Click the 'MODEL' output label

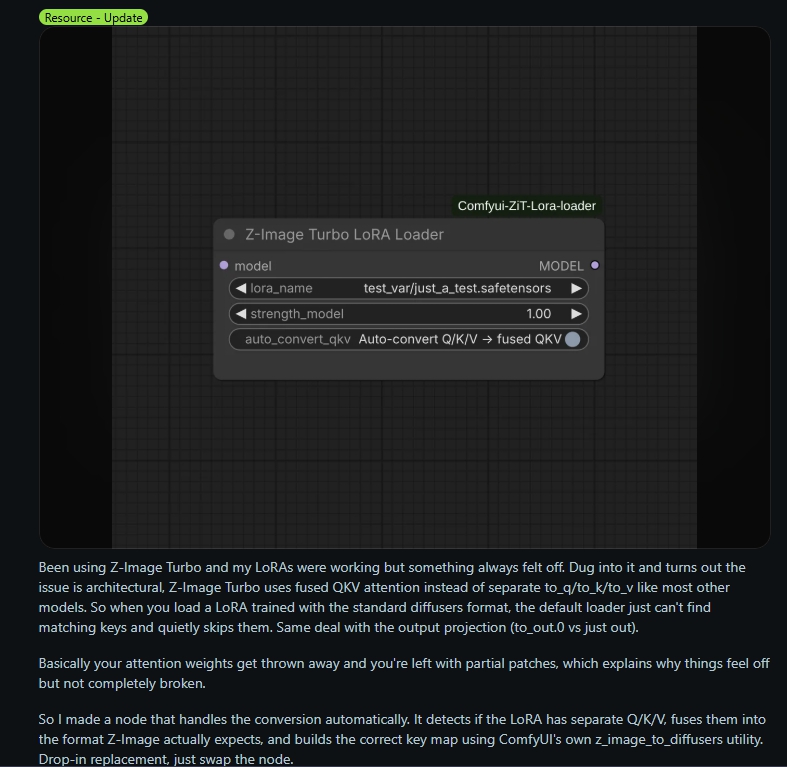click(561, 266)
